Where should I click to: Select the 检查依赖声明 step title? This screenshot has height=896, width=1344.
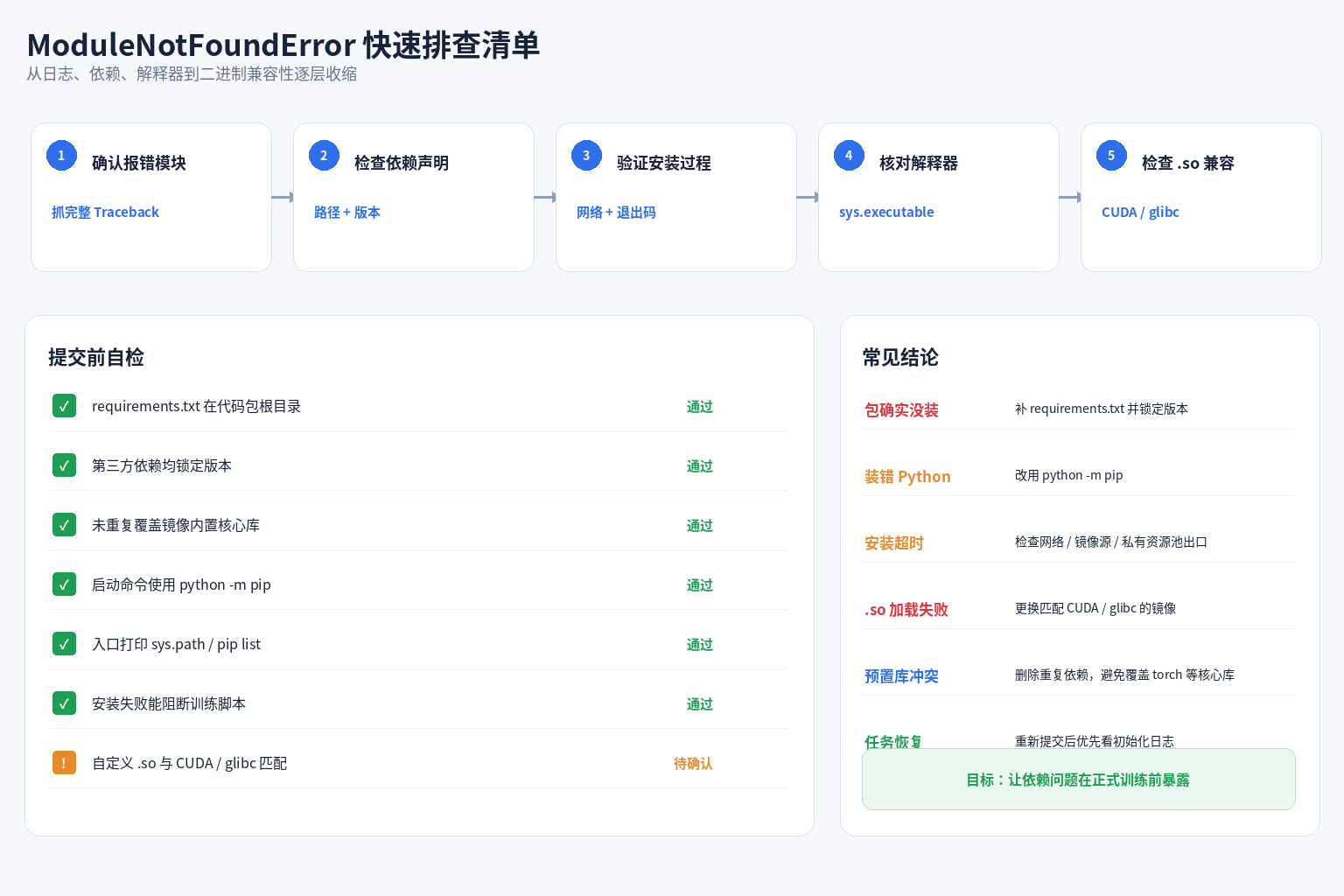402,163
